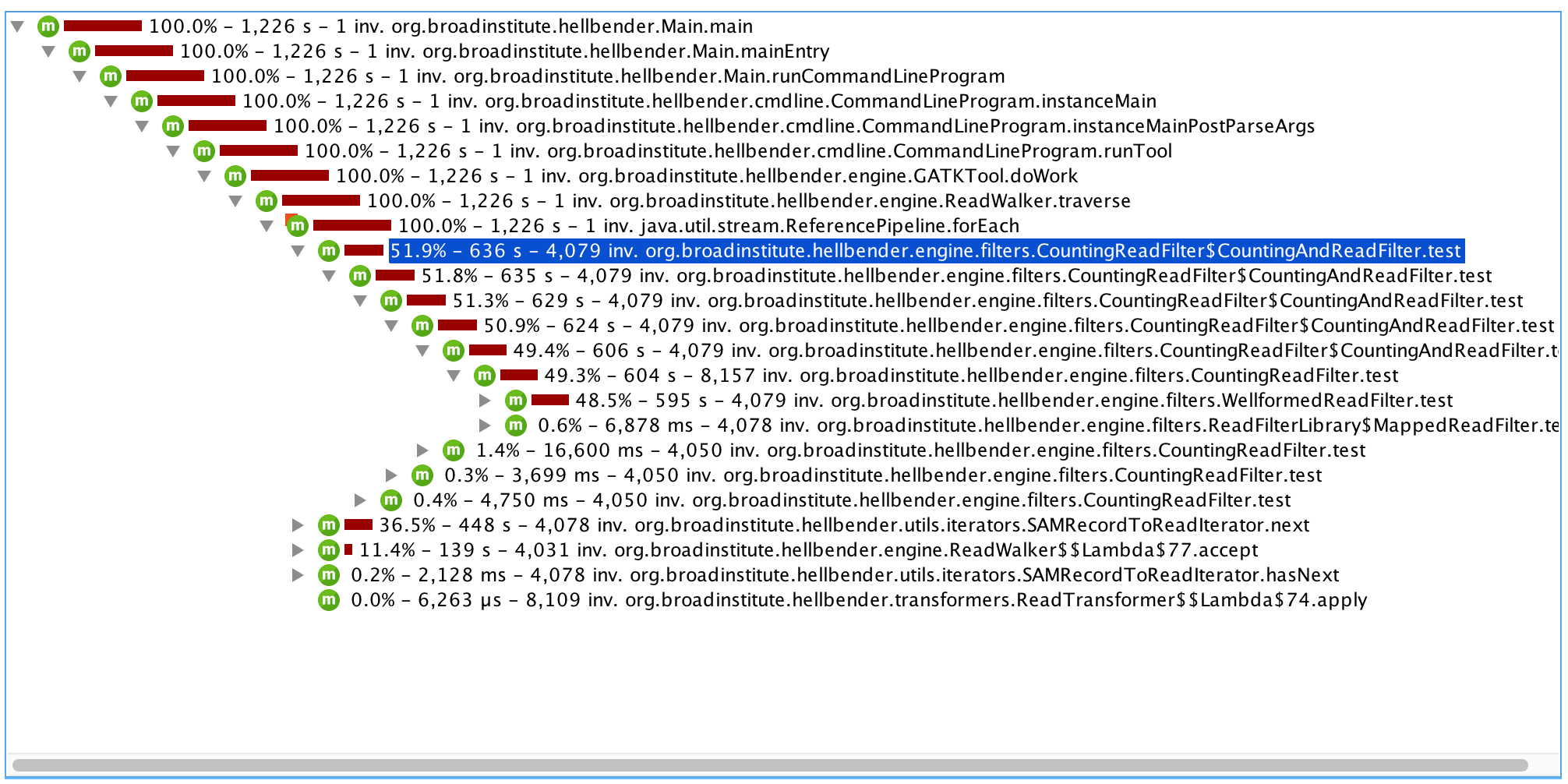Expand the WellformedReadFilter.test node
This screenshot has height=784, width=1568.
coord(484,401)
